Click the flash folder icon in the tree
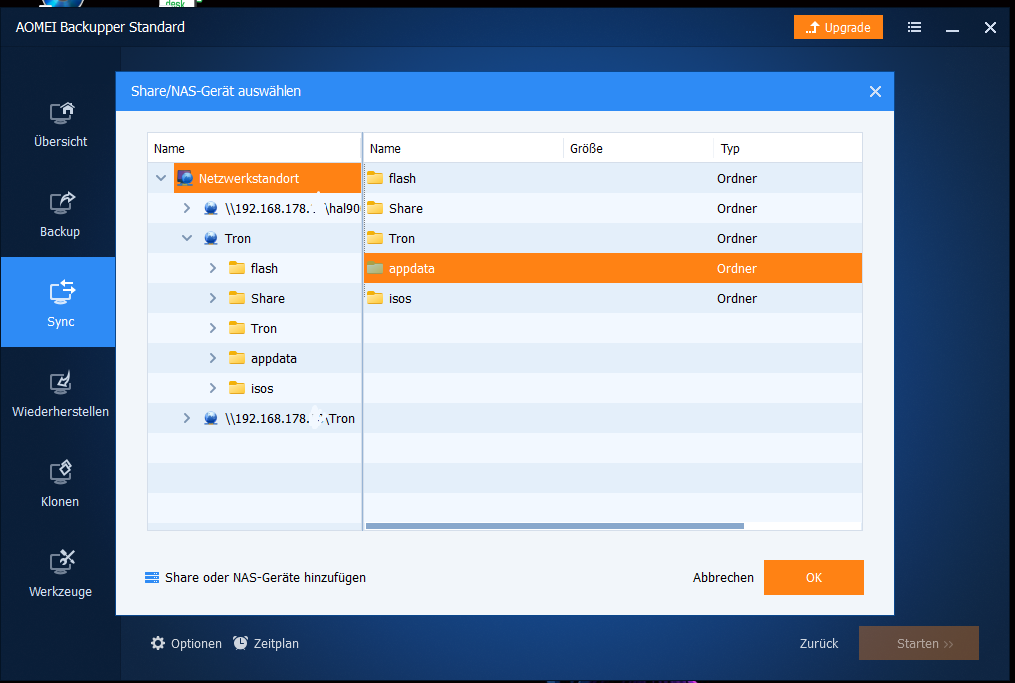 tap(237, 268)
